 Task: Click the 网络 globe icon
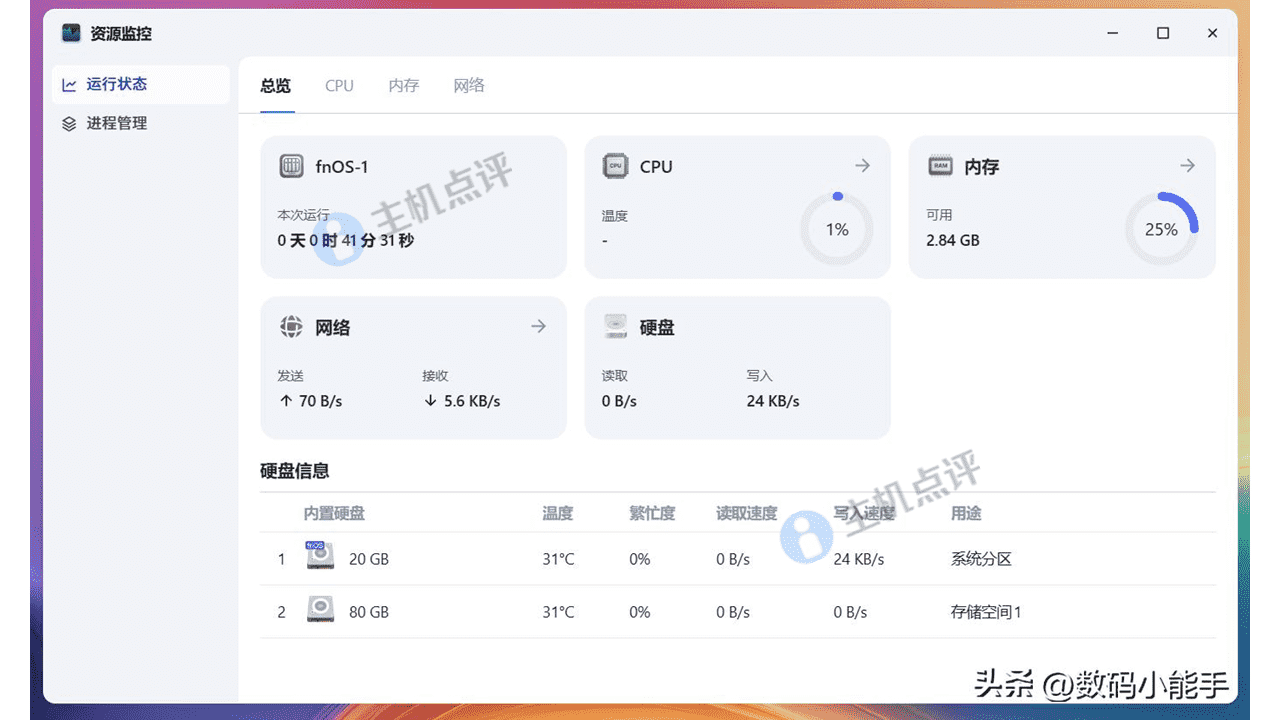pos(291,327)
